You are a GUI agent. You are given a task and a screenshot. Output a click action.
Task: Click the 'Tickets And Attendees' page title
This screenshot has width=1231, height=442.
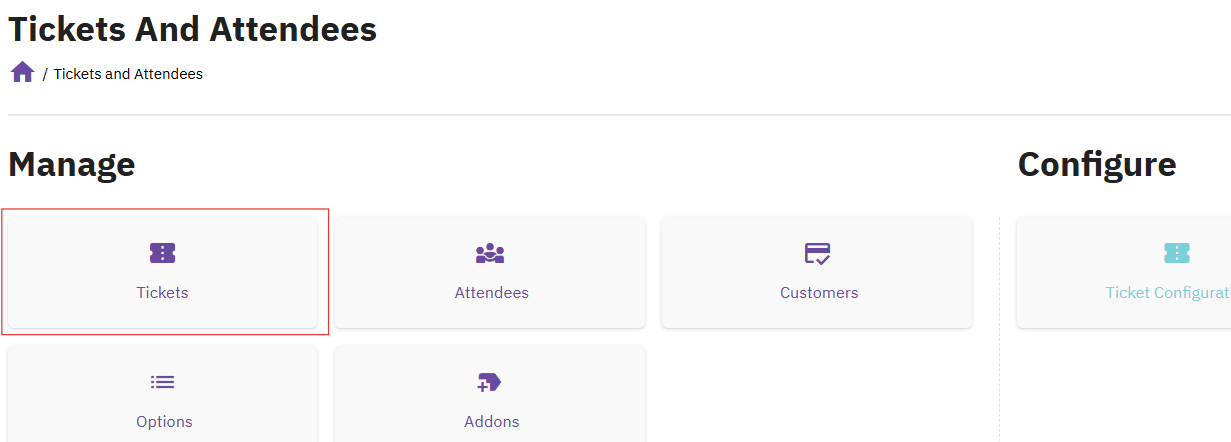[x=192, y=29]
